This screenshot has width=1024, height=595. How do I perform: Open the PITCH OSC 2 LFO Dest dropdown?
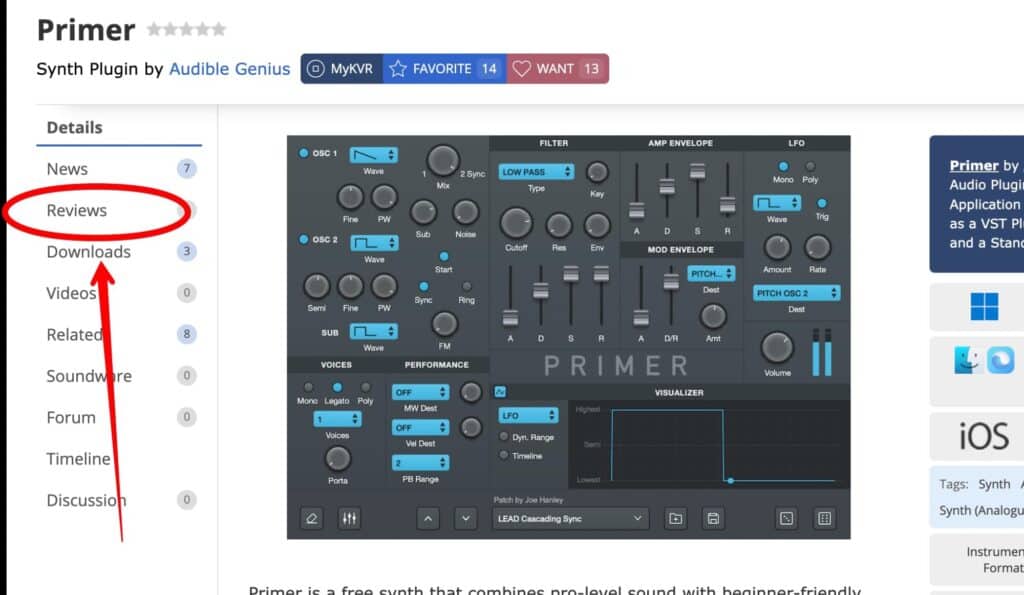click(796, 293)
